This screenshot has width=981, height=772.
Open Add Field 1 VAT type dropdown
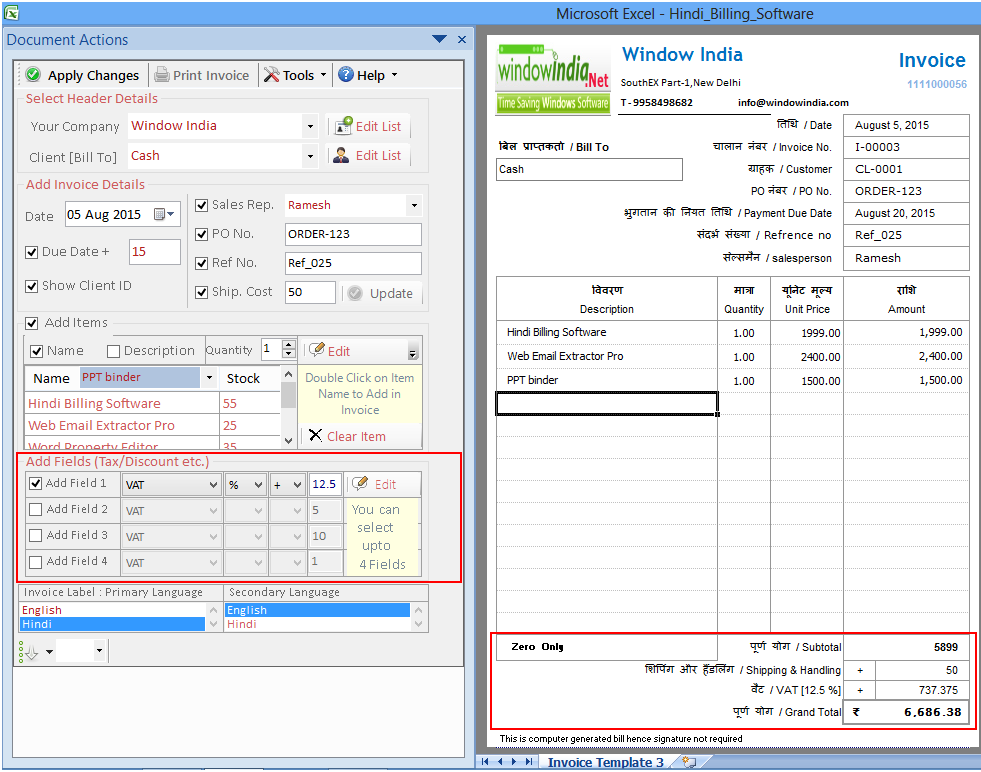coord(213,485)
